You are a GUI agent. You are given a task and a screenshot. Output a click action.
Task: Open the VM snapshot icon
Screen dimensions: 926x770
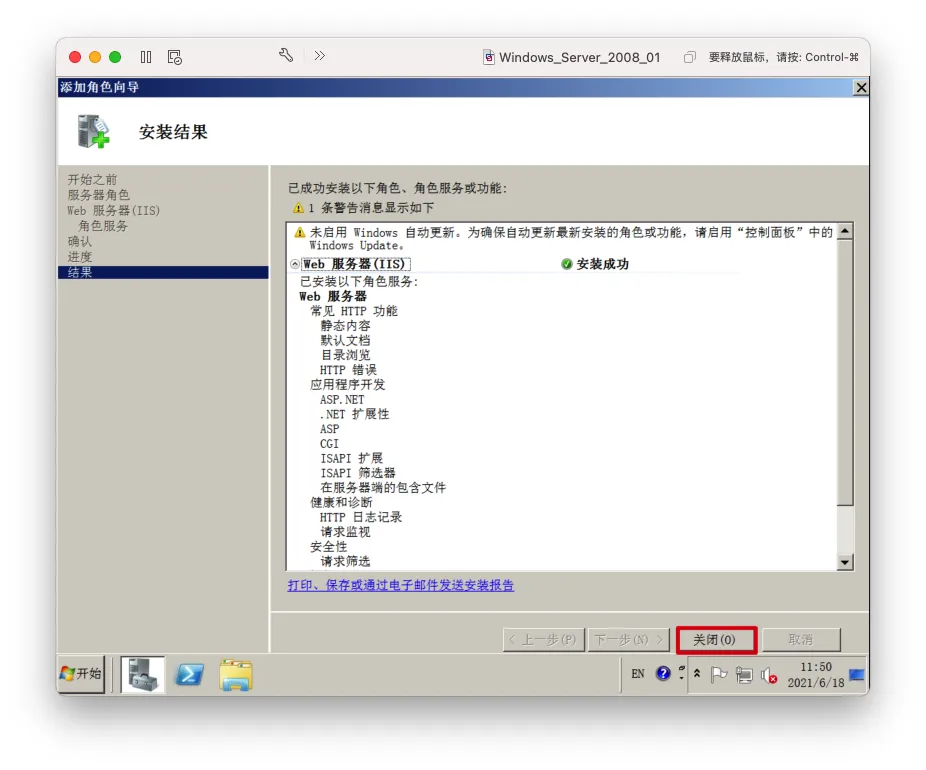point(175,57)
